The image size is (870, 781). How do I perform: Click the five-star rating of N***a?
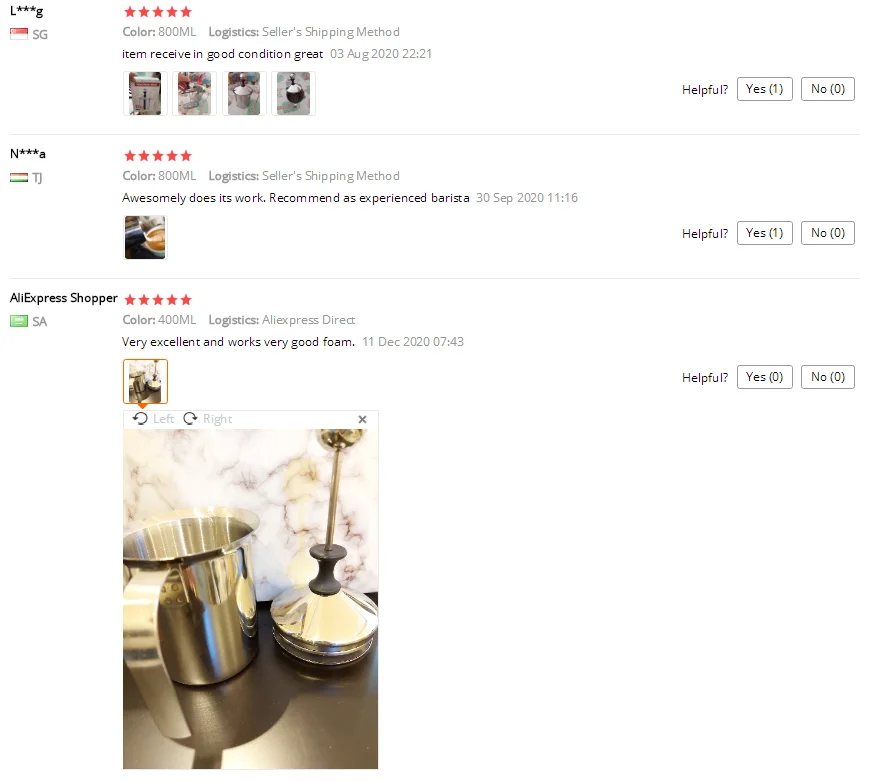point(158,156)
